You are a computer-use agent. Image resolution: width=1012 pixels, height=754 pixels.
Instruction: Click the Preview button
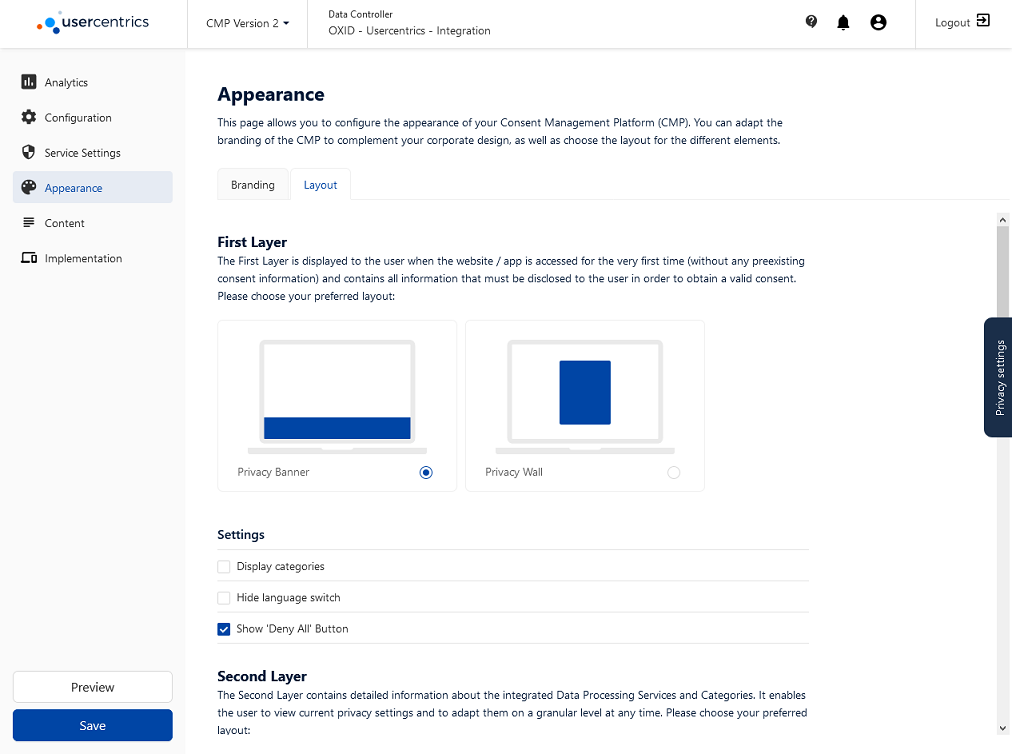[x=93, y=687]
